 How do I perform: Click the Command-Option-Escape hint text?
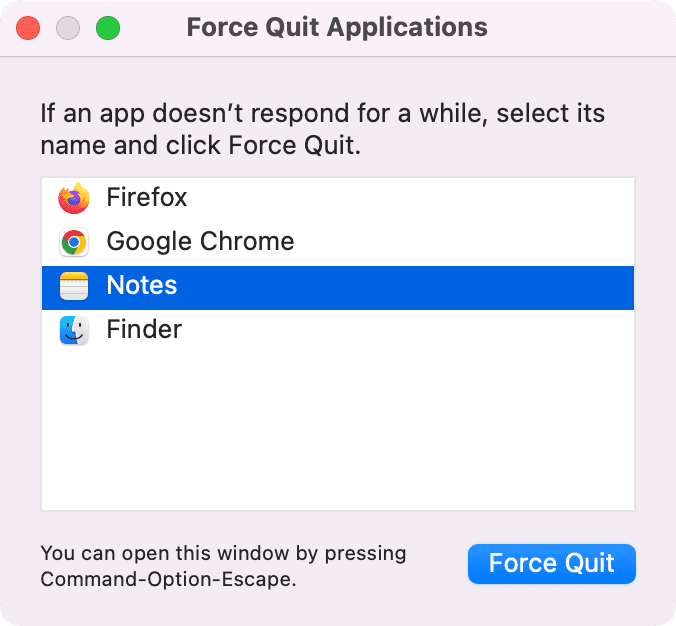223,566
